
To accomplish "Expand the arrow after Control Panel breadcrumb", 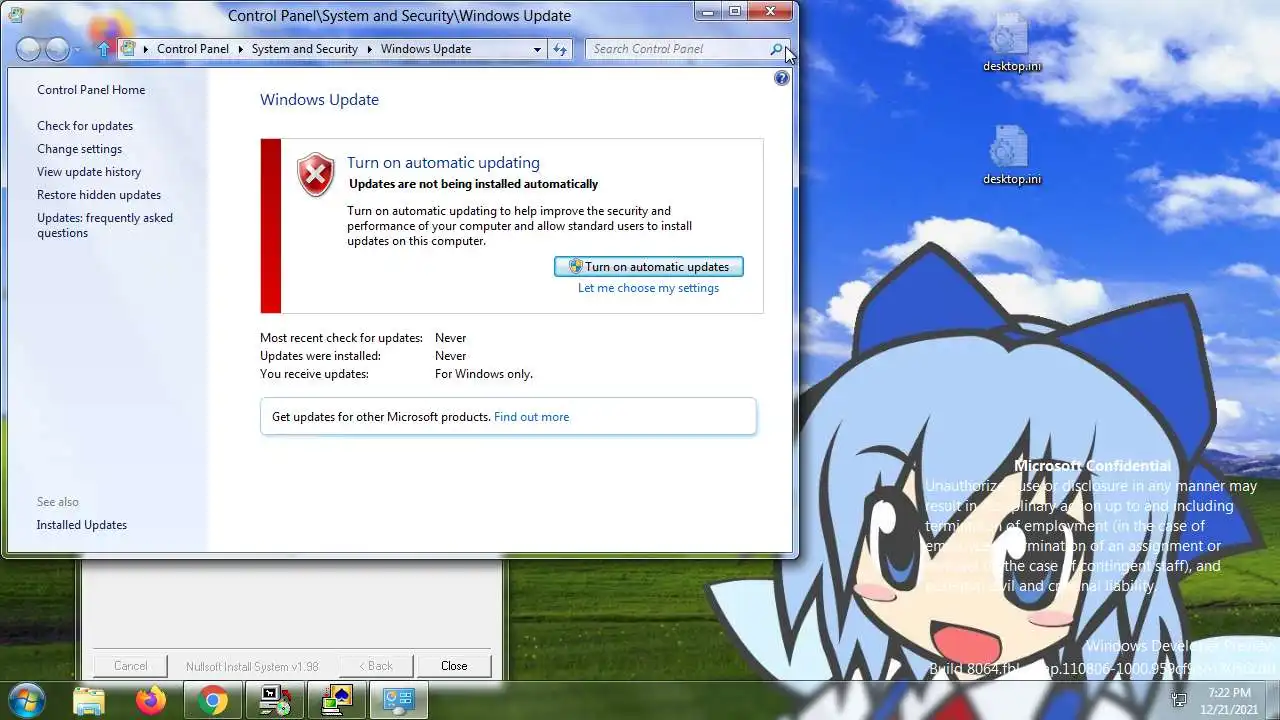I will [240, 49].
